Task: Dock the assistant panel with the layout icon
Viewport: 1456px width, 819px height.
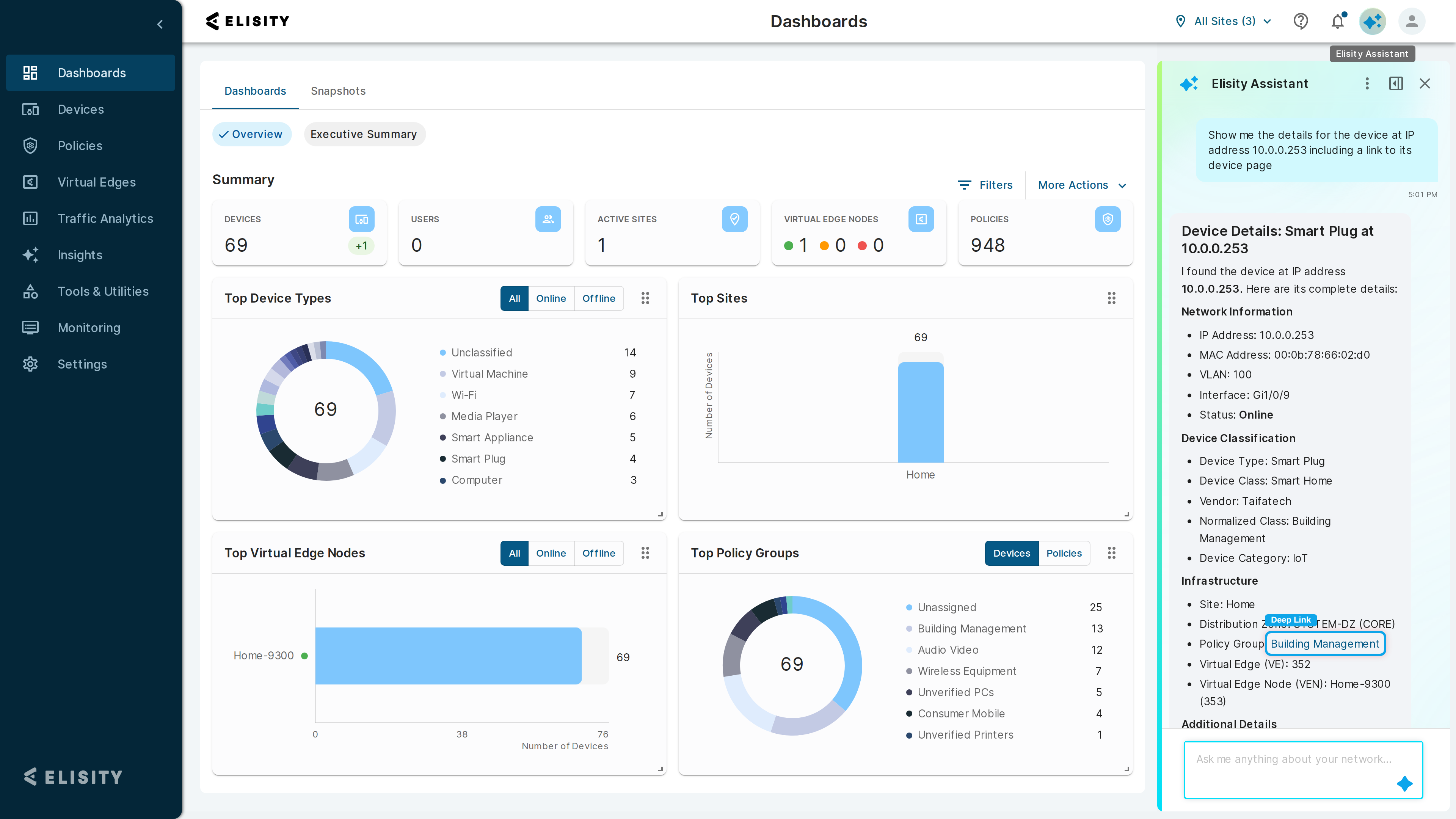Action: point(1395,84)
